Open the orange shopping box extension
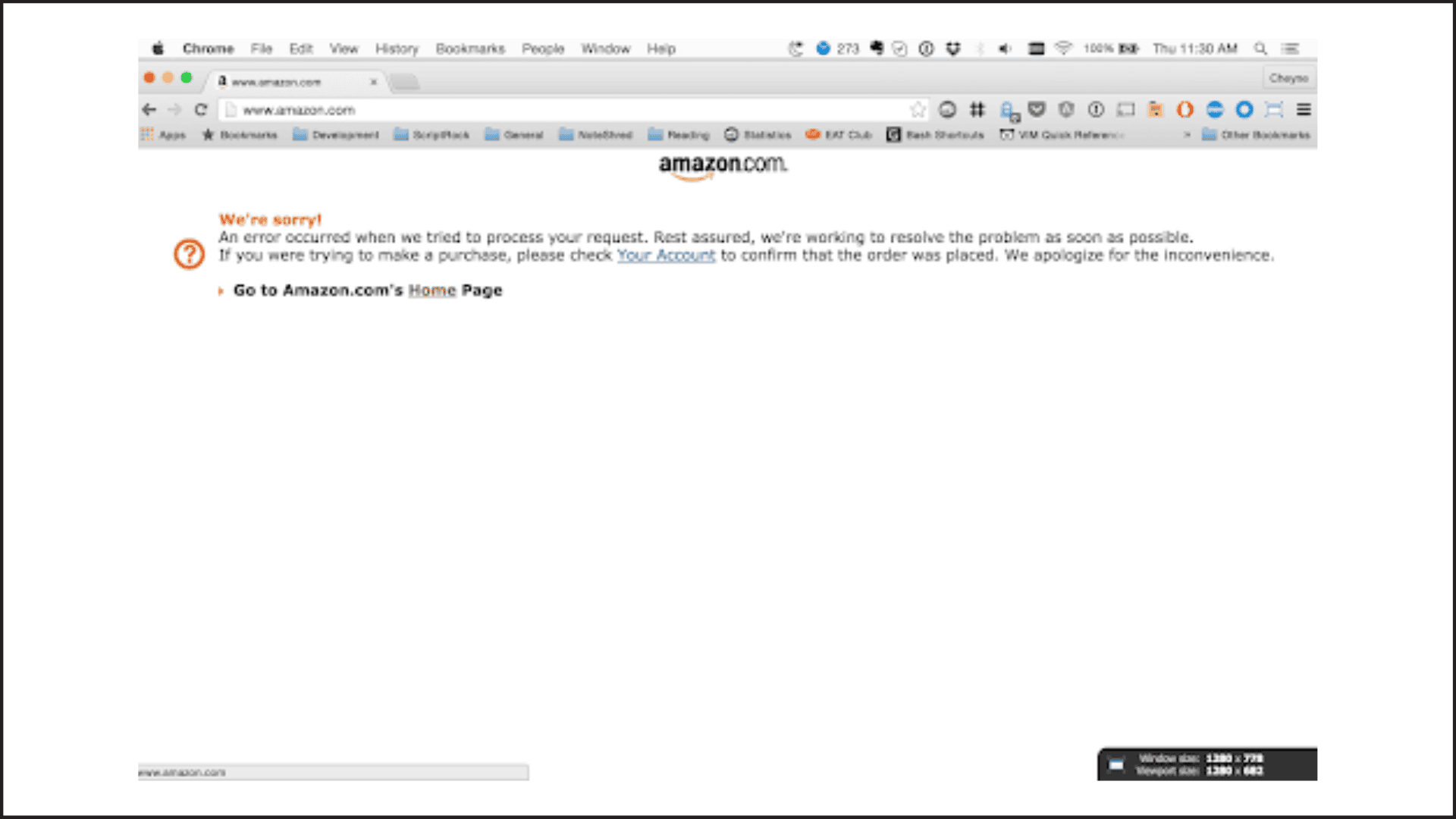The width and height of the screenshot is (1456, 819). tap(1155, 110)
